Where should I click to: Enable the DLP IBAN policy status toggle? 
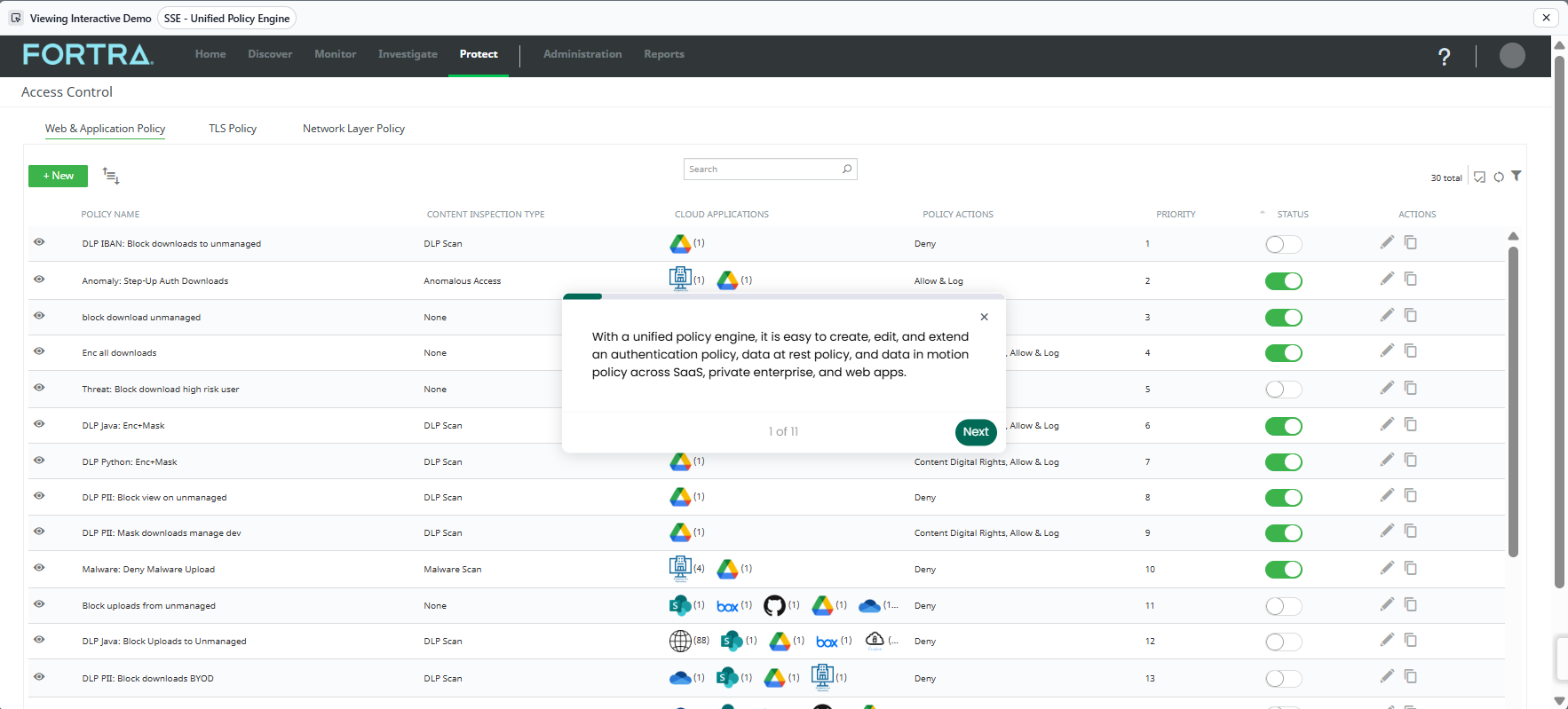1284,244
